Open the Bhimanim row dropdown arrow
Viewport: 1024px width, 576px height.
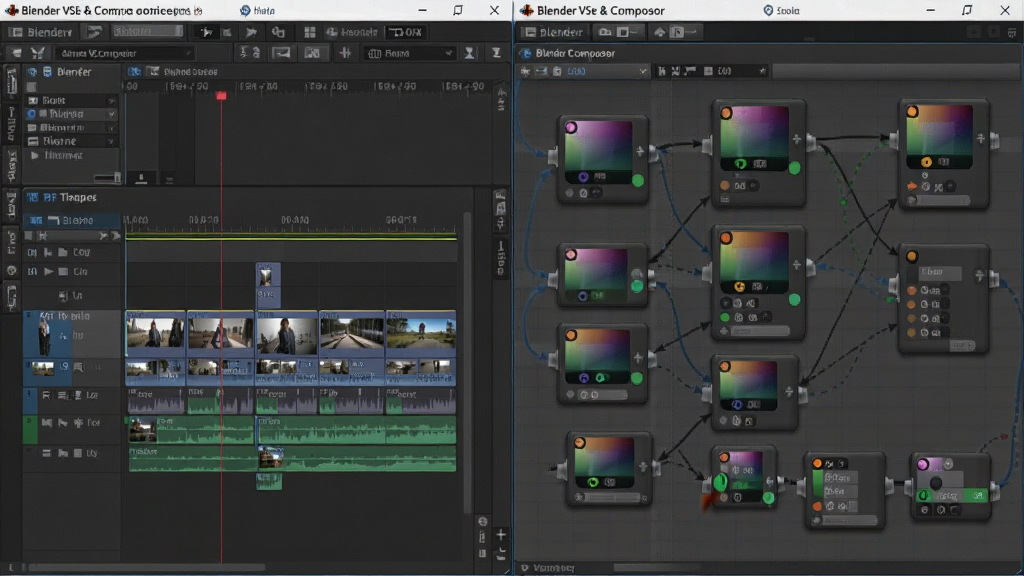[112, 127]
